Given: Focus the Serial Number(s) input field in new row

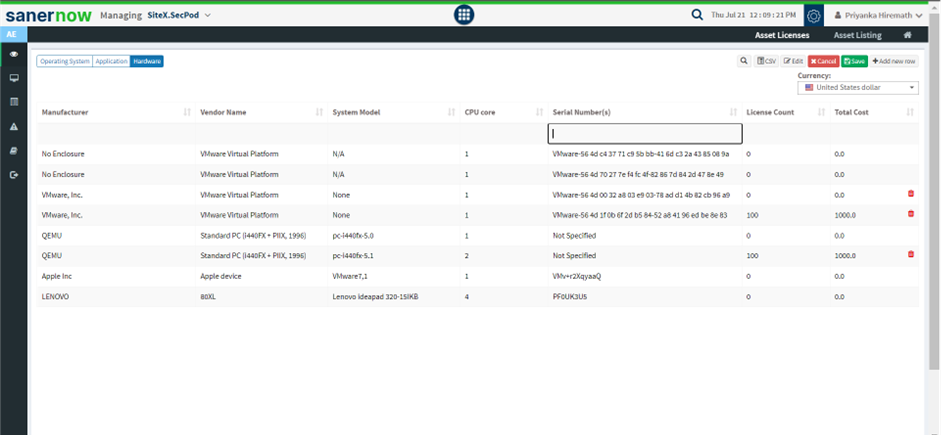Looking at the screenshot, I should [x=645, y=134].
